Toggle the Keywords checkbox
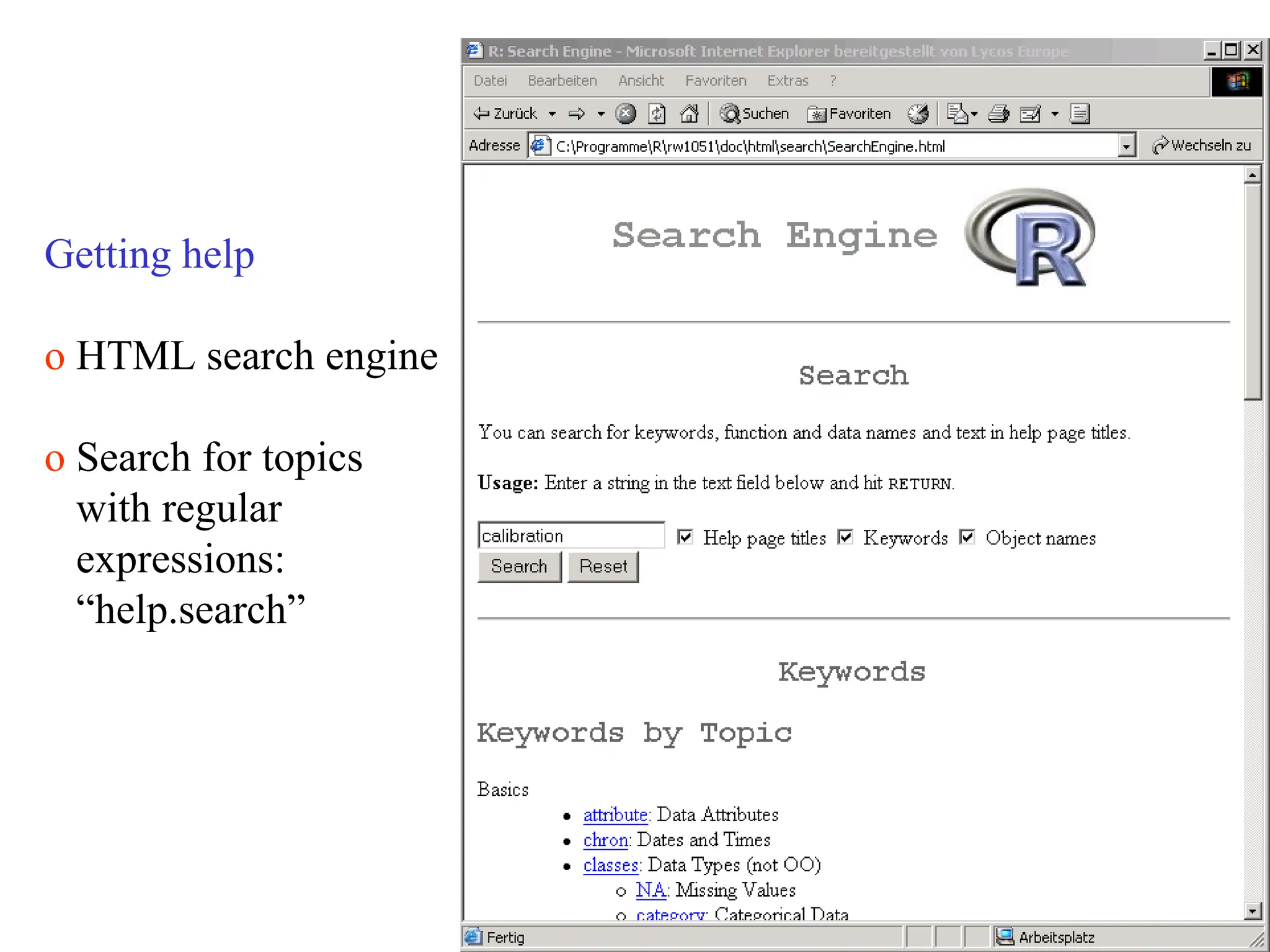Screen dimensions: 1270x952 (845, 537)
